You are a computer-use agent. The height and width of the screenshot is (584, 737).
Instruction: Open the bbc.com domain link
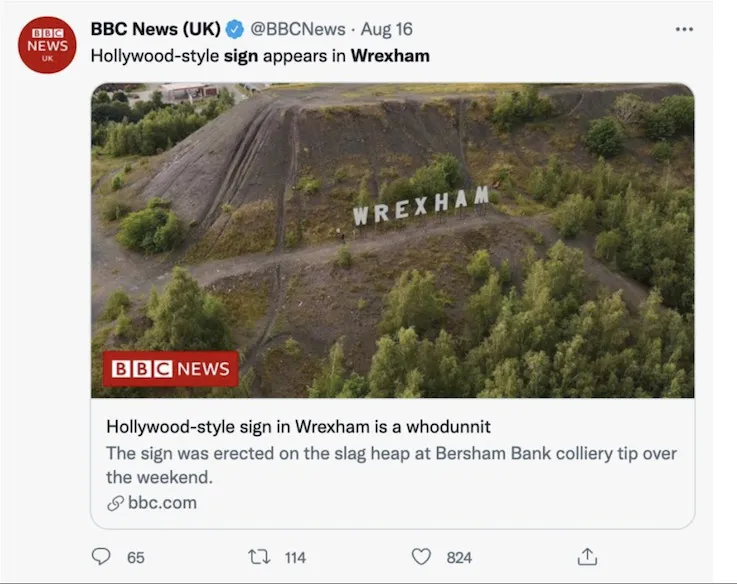tap(162, 503)
